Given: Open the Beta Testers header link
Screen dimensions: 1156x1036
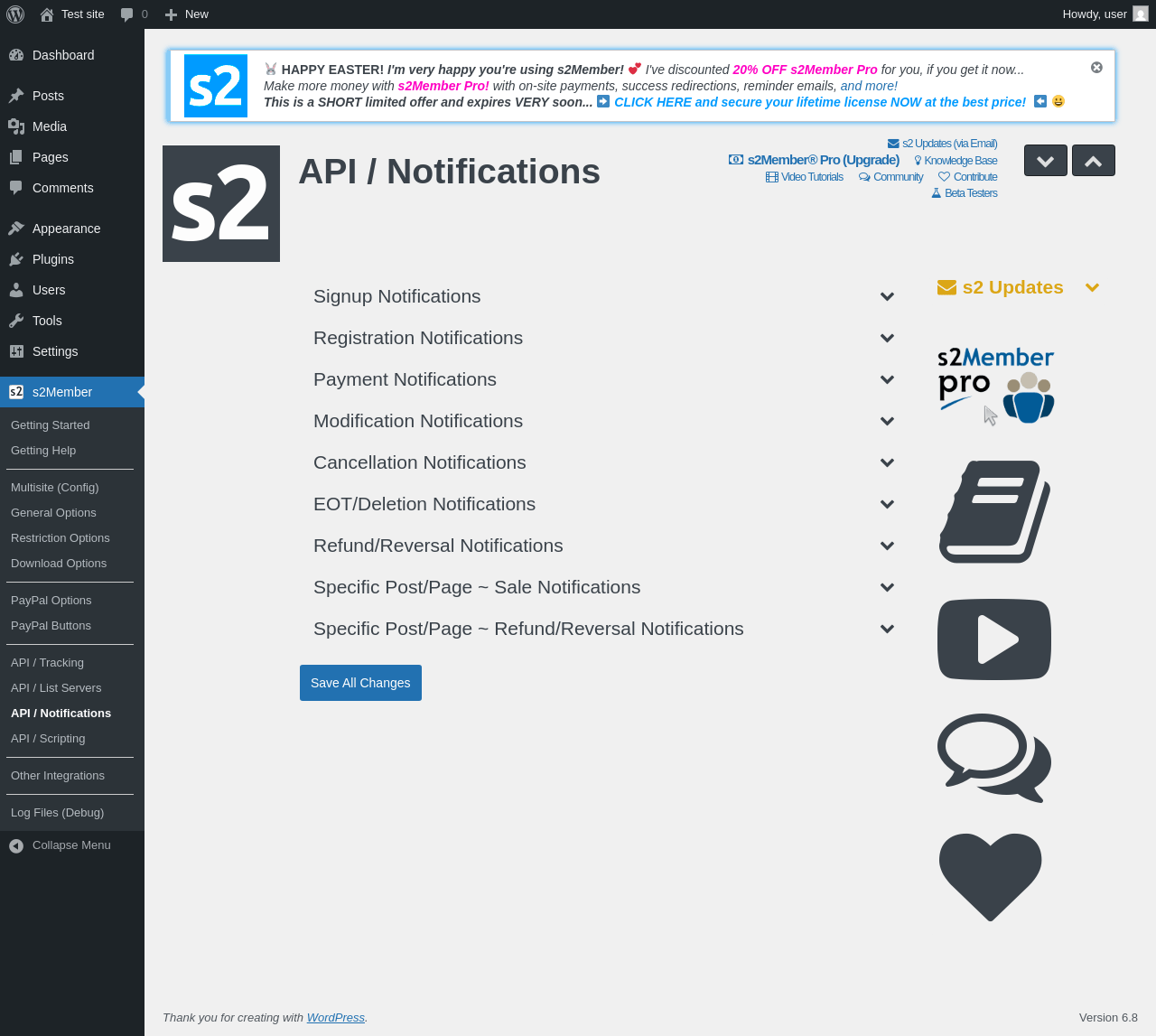Looking at the screenshot, I should [x=965, y=193].
